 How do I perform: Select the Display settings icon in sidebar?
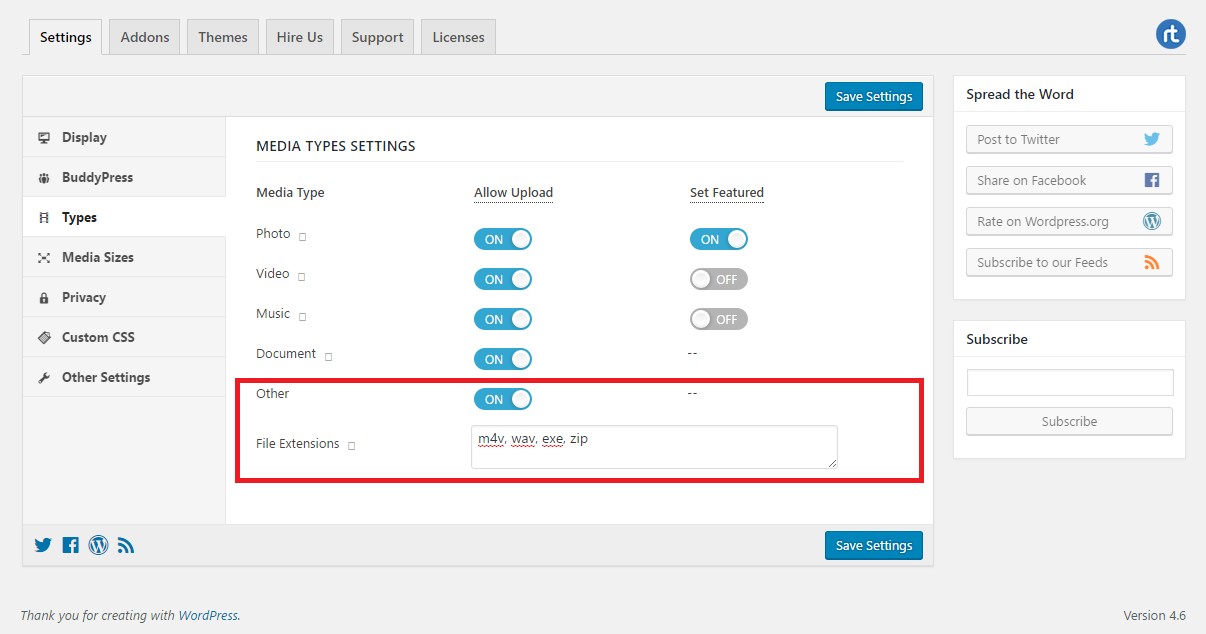pyautogui.click(x=43, y=137)
